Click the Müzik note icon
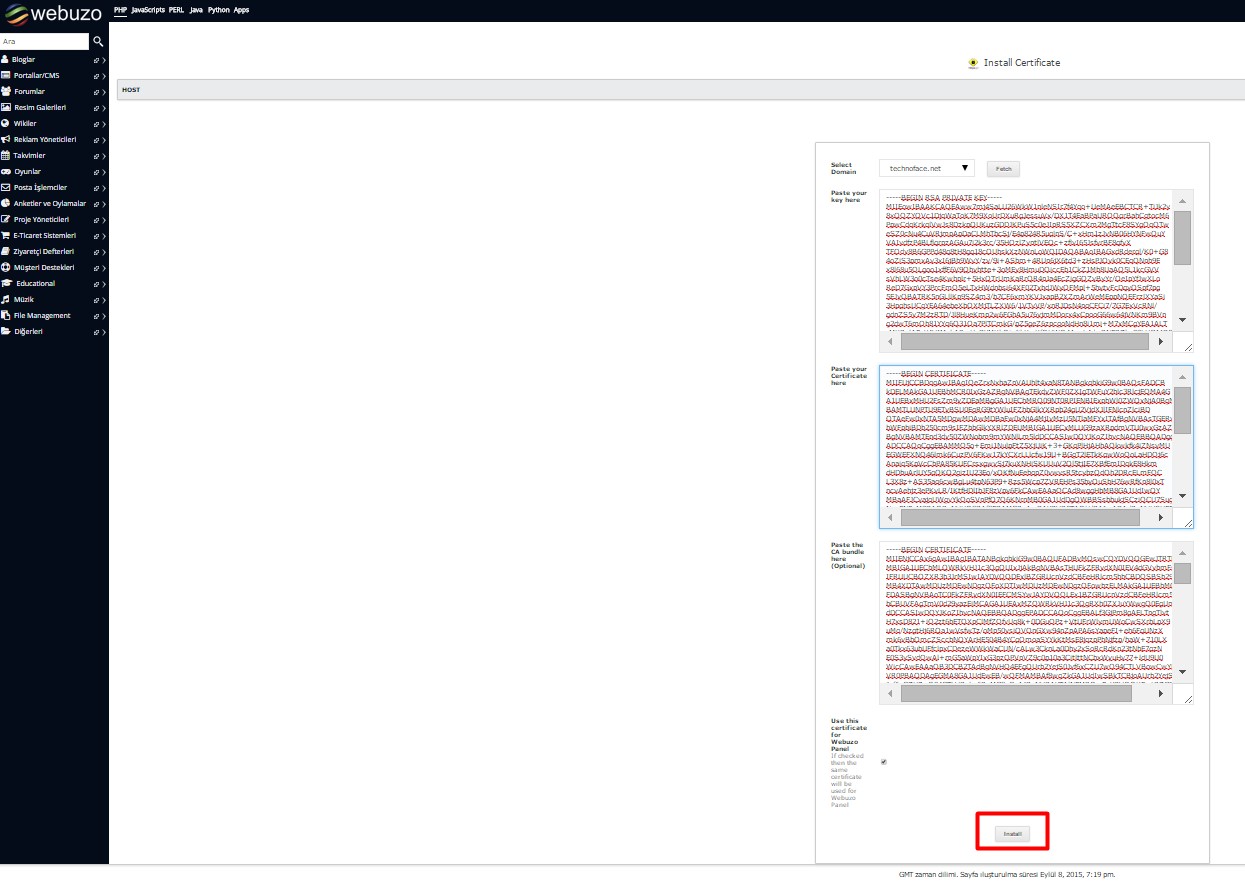This screenshot has width=1245, height=886. (5, 299)
